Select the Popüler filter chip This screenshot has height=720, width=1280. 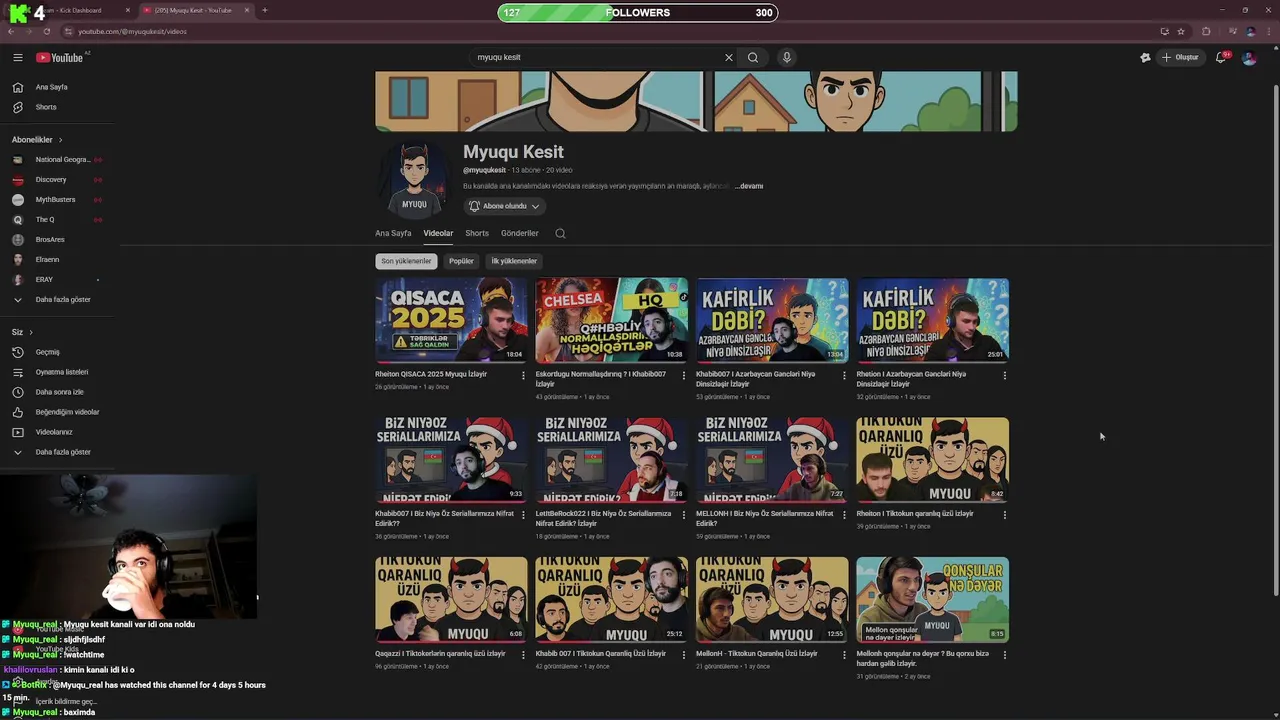click(461, 261)
